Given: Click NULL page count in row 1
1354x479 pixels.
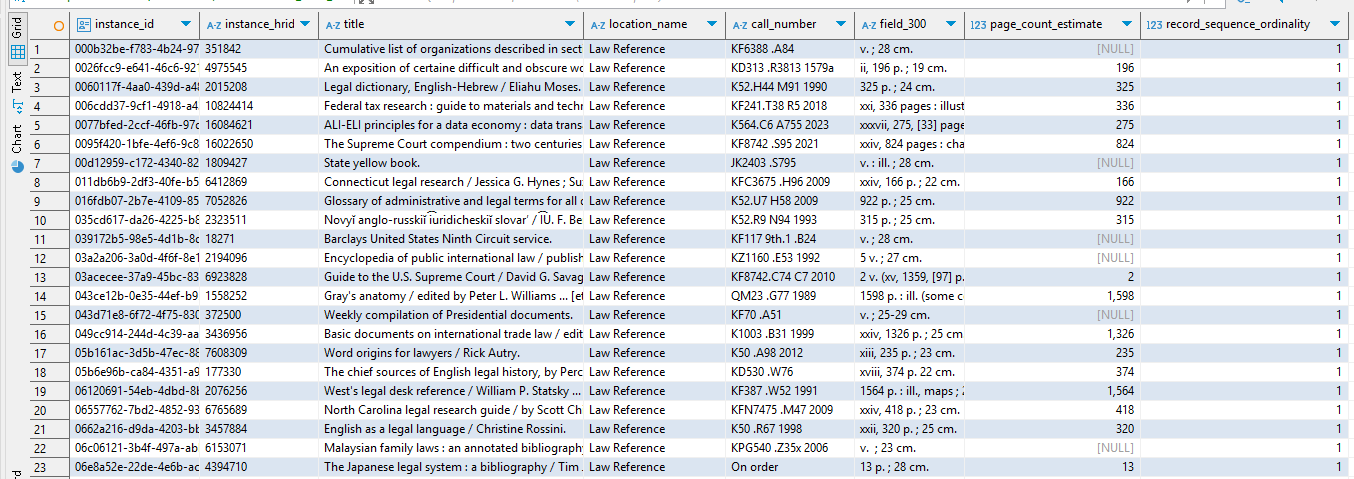Looking at the screenshot, I should coord(1052,48).
